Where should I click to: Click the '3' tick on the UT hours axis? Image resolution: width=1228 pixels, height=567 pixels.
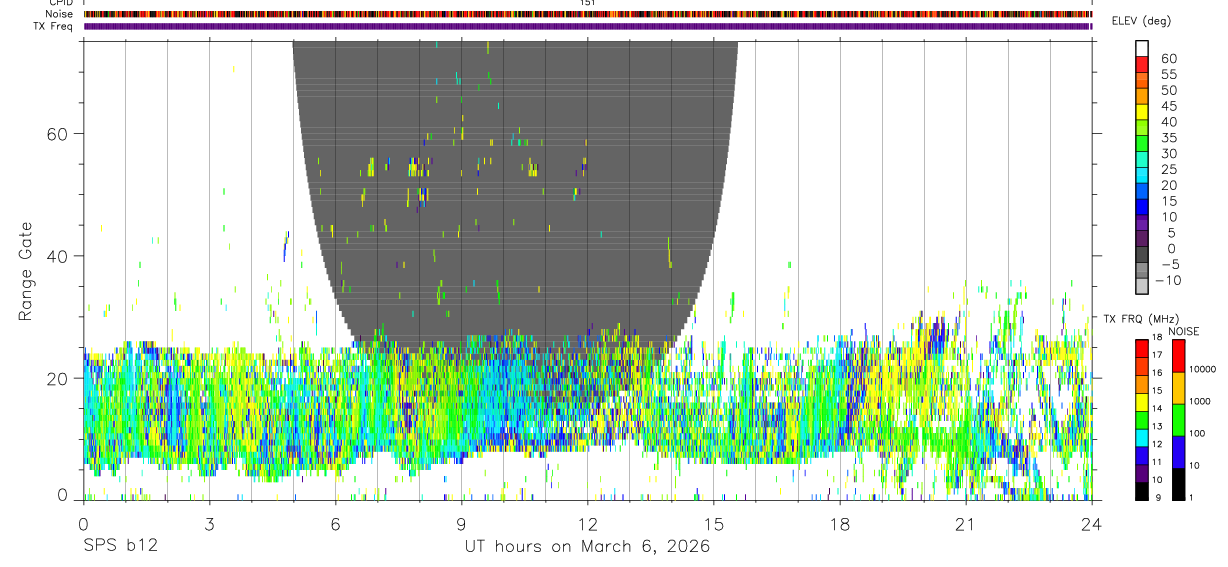click(209, 524)
